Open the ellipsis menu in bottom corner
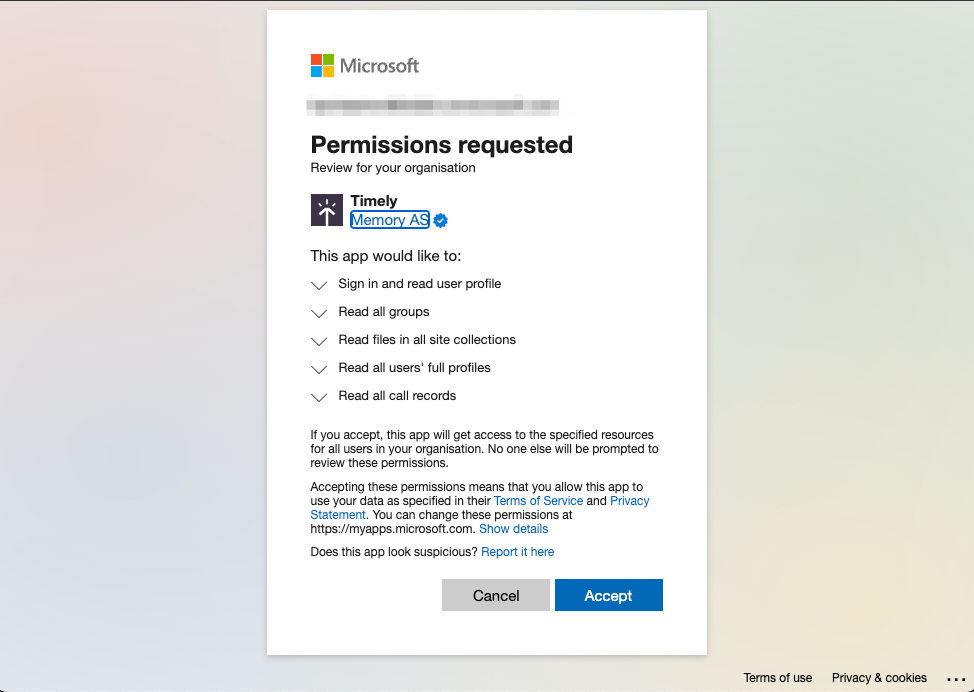Screen dimensions: 974x692 click(957, 678)
